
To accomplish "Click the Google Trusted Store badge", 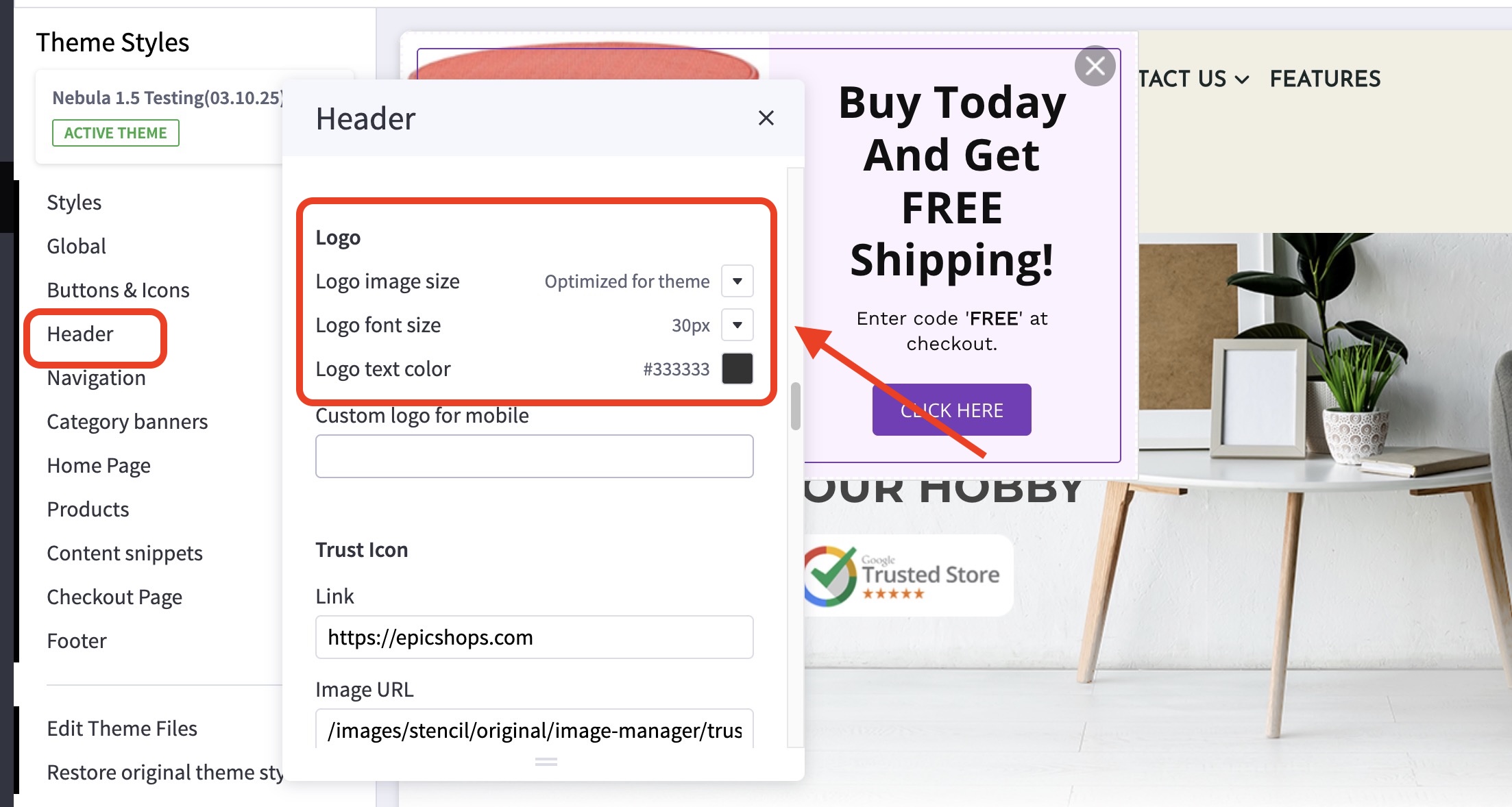I will 907,575.
